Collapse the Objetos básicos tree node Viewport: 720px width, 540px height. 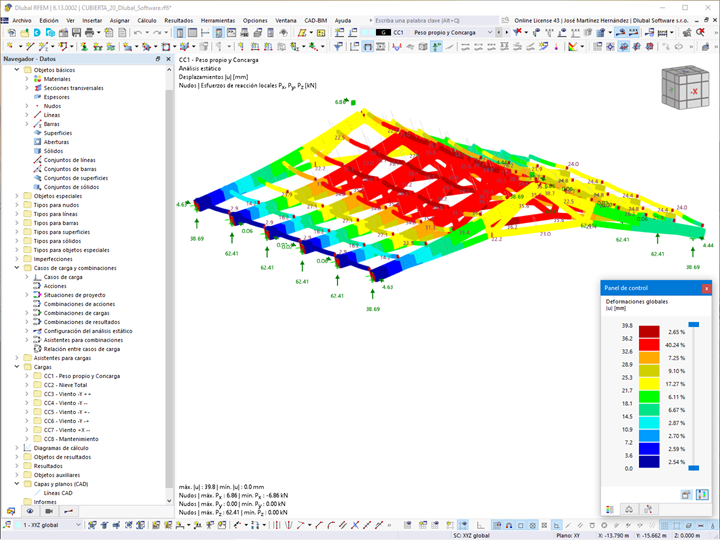click(x=17, y=70)
